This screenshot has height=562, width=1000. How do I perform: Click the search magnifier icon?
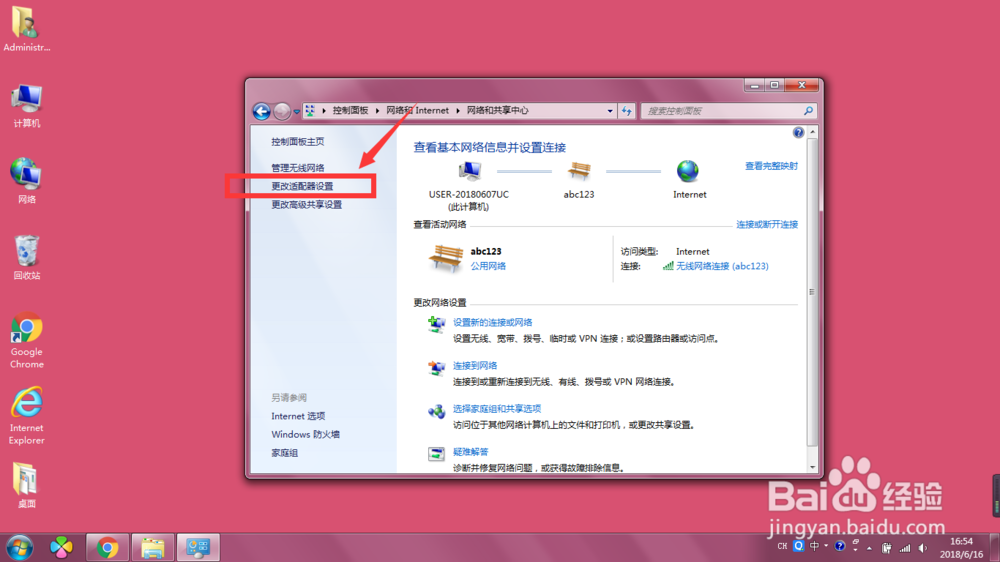coord(808,111)
